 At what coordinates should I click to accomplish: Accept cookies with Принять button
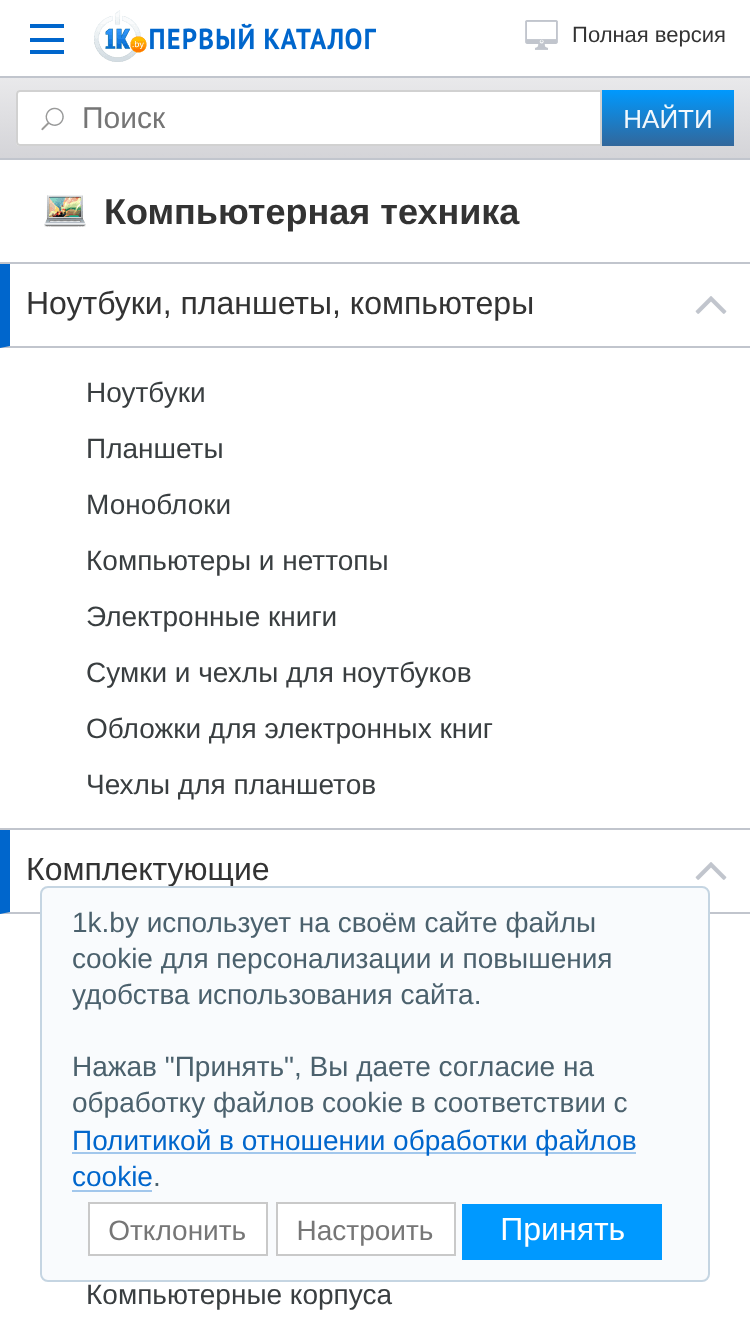(562, 1231)
